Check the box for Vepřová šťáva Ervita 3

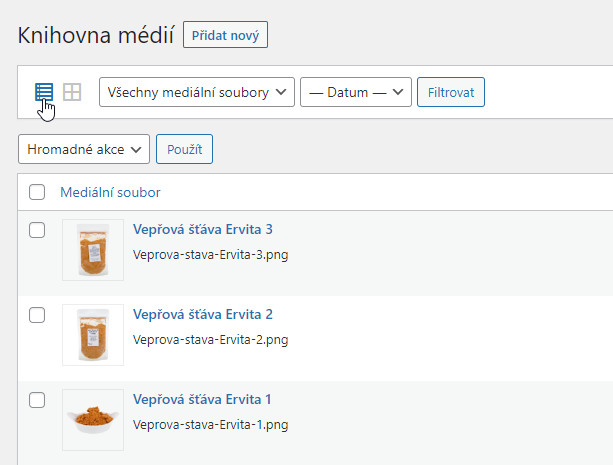click(x=37, y=230)
